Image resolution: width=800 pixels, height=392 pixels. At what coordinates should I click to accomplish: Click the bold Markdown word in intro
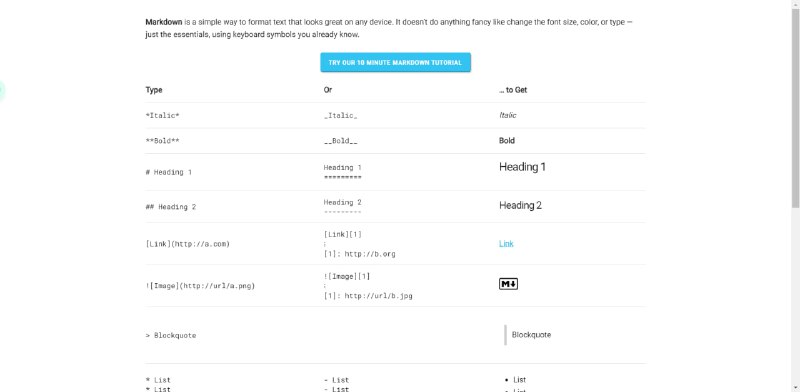164,22
